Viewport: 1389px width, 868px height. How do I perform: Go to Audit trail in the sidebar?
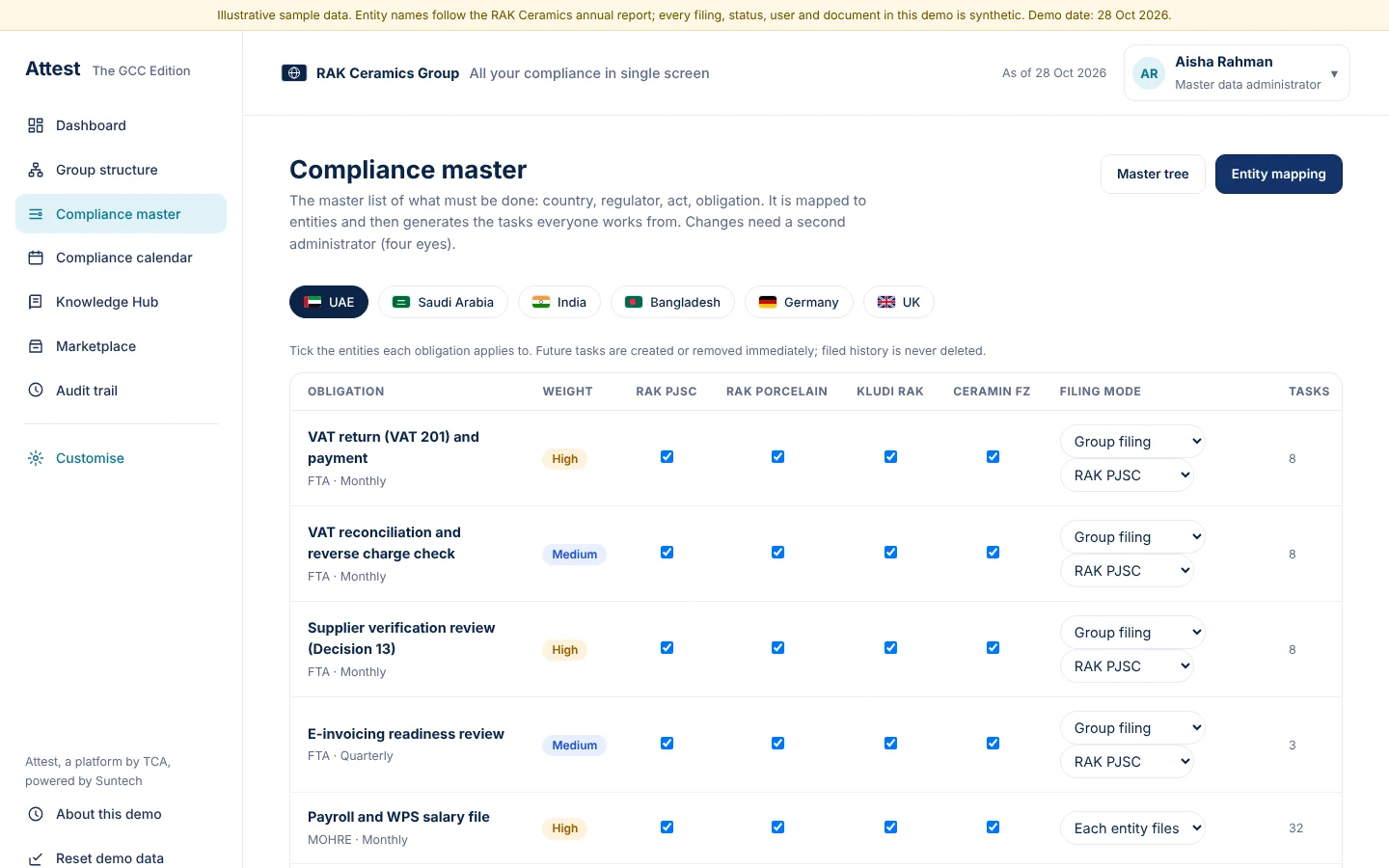coord(121,391)
